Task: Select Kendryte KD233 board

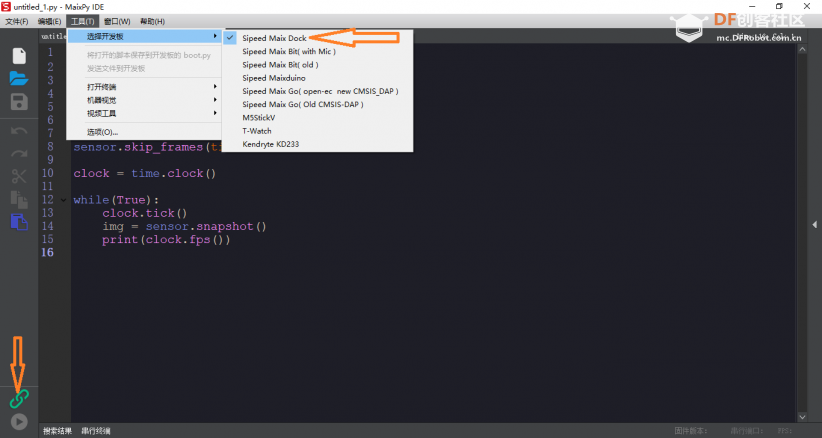Action: (x=318, y=144)
